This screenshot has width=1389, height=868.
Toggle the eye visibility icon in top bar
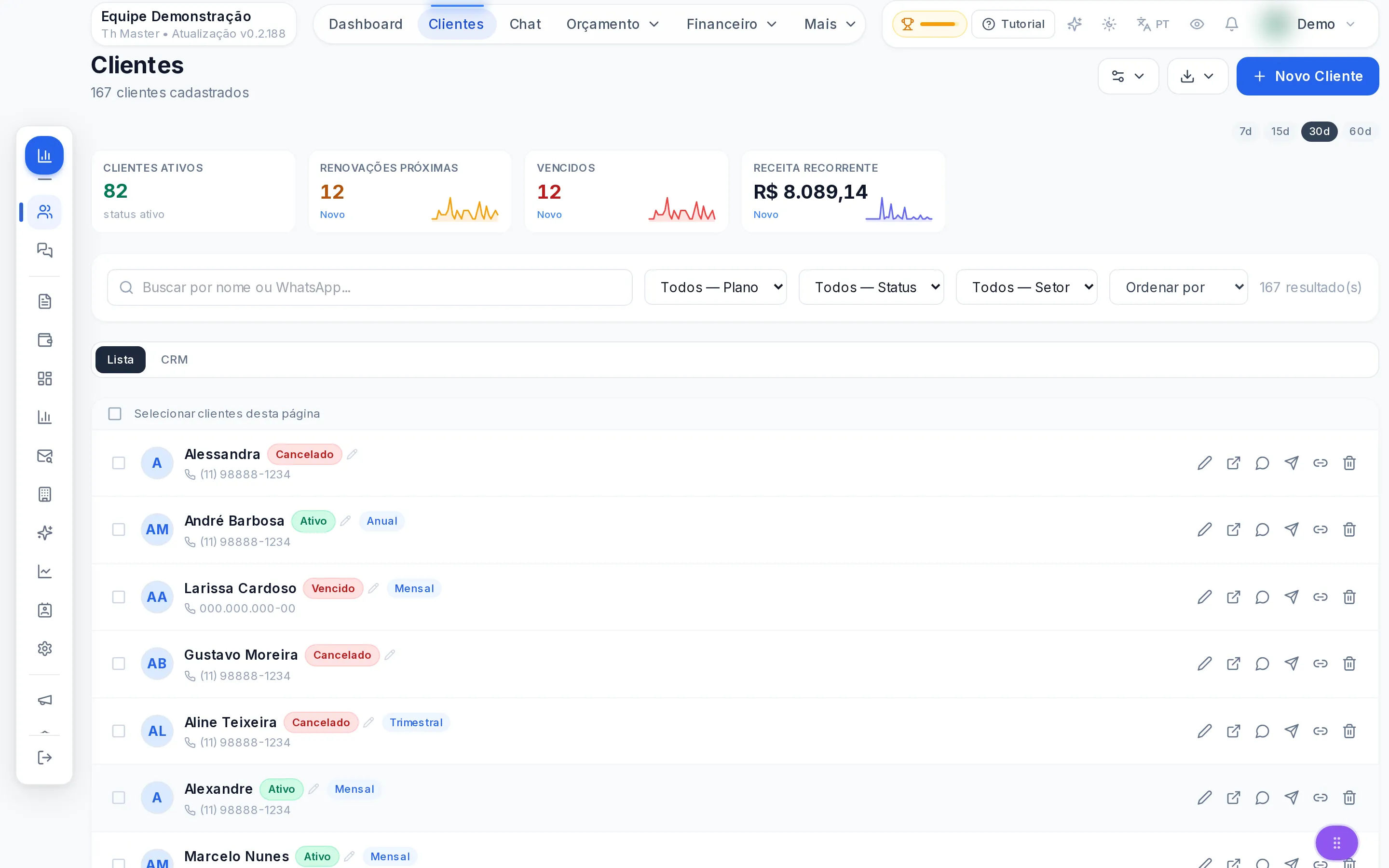coord(1197,24)
